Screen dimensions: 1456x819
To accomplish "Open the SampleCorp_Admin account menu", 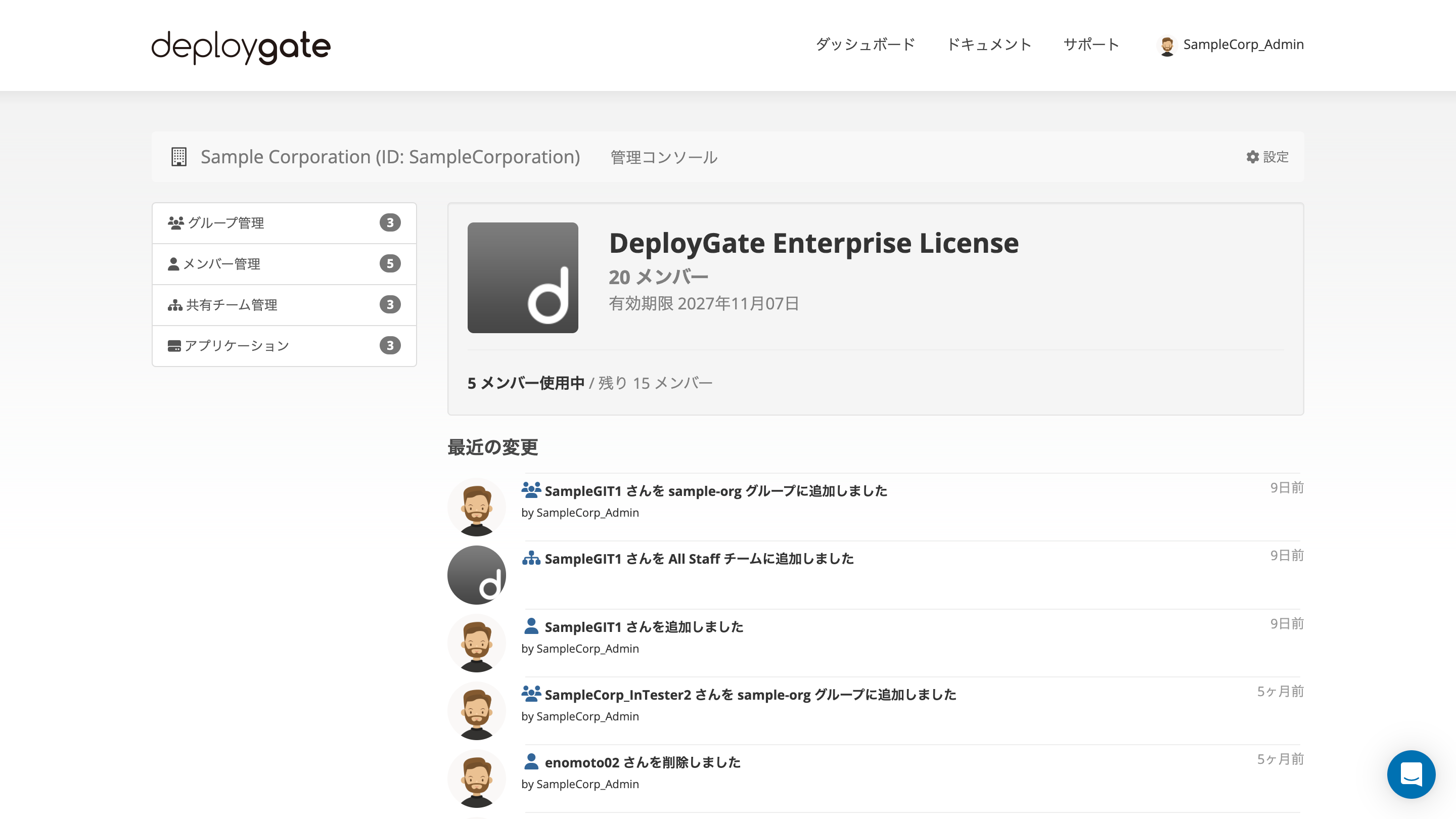I will (1231, 44).
